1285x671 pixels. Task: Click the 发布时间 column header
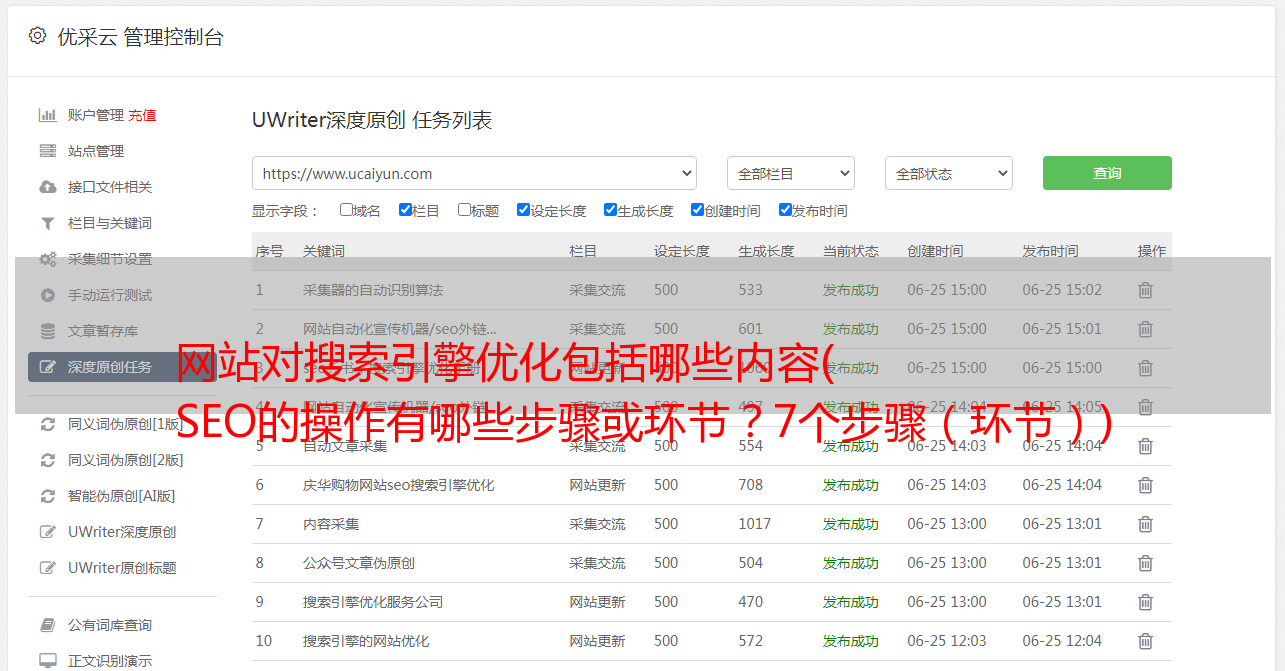point(1050,251)
